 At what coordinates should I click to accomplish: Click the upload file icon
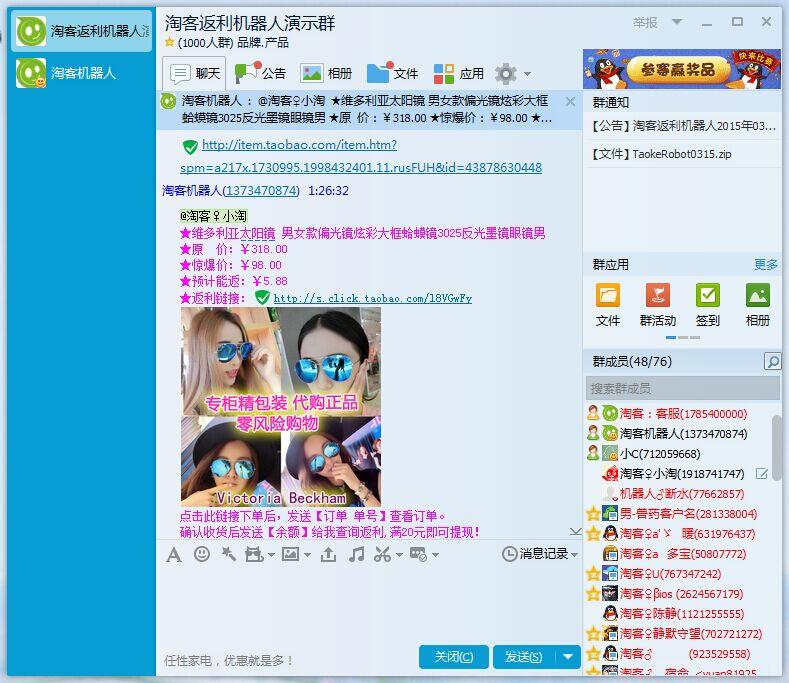(328, 555)
